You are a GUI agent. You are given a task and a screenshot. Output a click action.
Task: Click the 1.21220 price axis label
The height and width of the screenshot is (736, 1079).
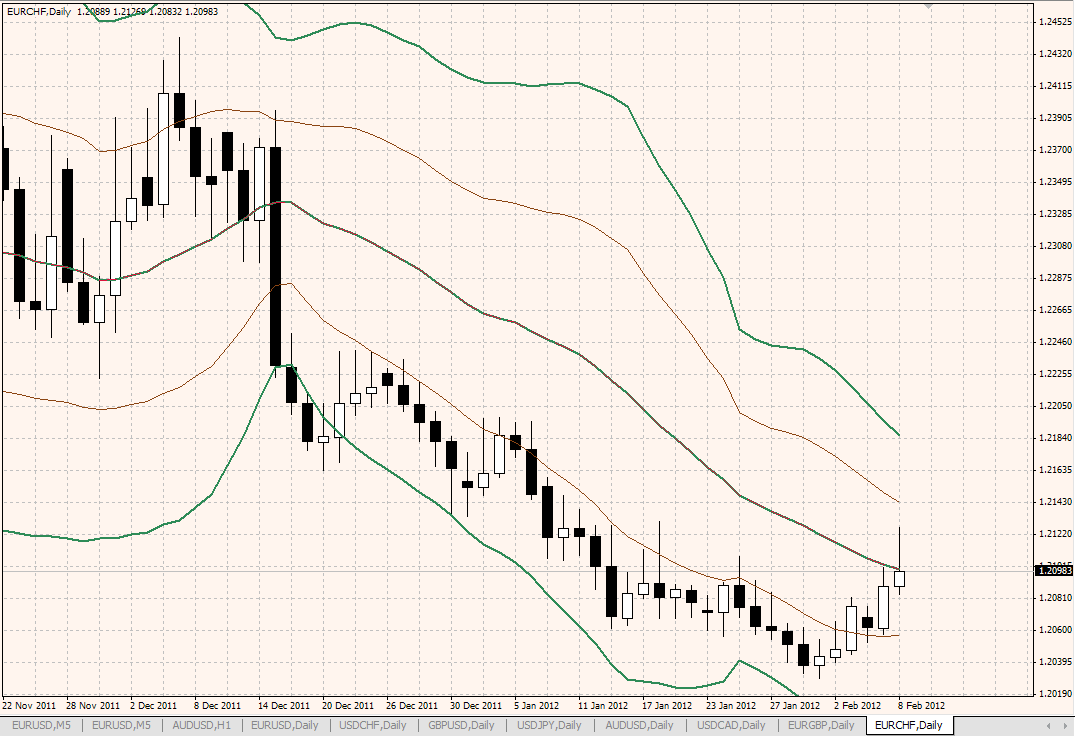point(1055,534)
